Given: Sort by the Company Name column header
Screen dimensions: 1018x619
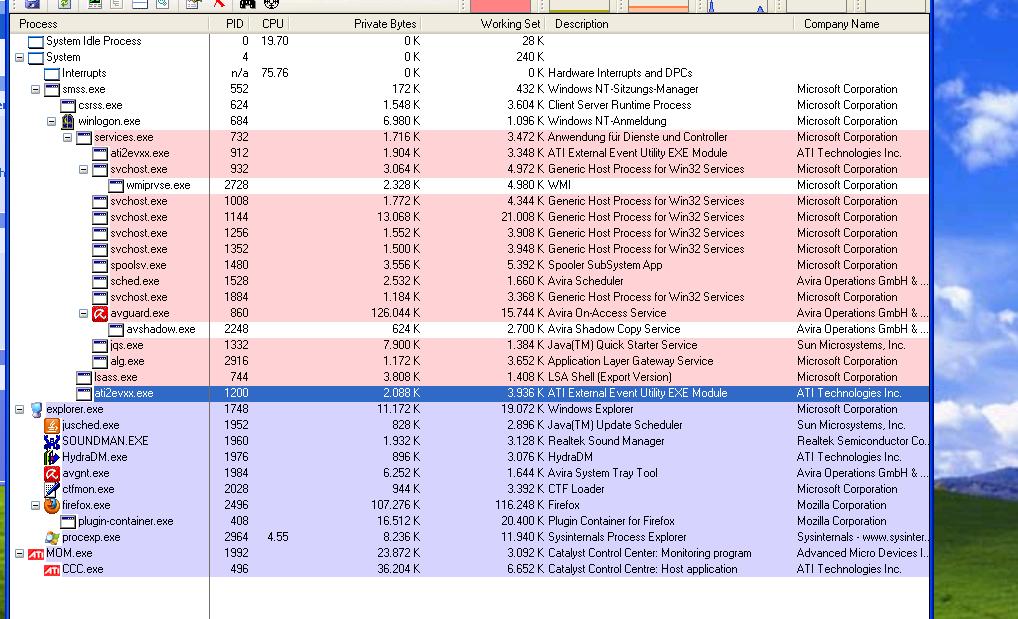Looking at the screenshot, I should click(x=862, y=24).
